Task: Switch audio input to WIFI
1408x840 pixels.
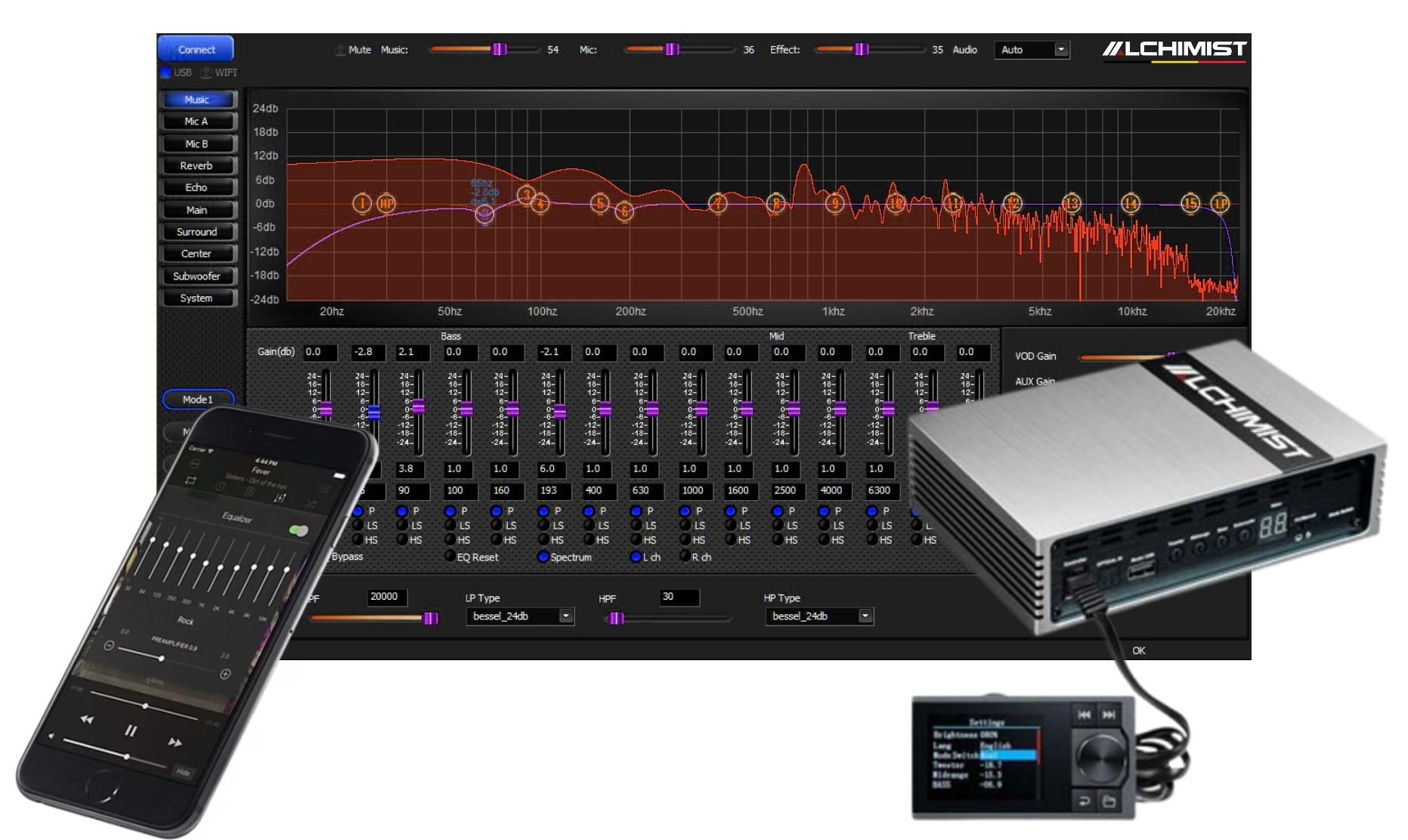Action: pyautogui.click(x=206, y=73)
